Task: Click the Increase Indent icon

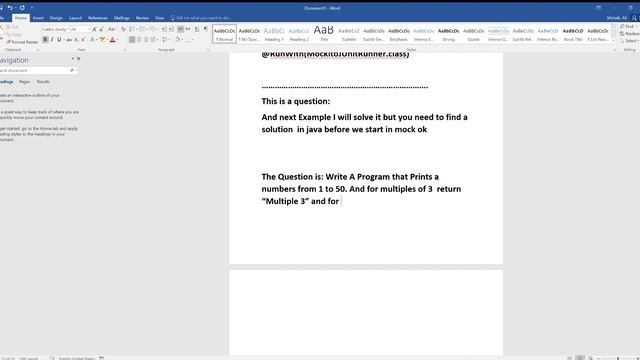Action: point(171,29)
